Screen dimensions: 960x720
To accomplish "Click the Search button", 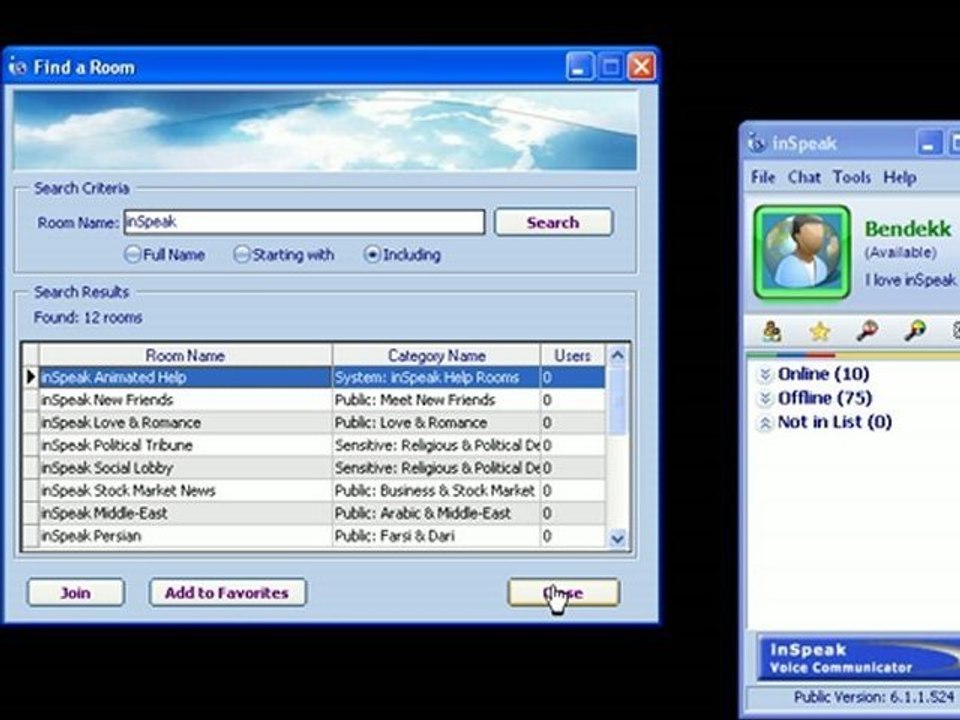I will [553, 222].
